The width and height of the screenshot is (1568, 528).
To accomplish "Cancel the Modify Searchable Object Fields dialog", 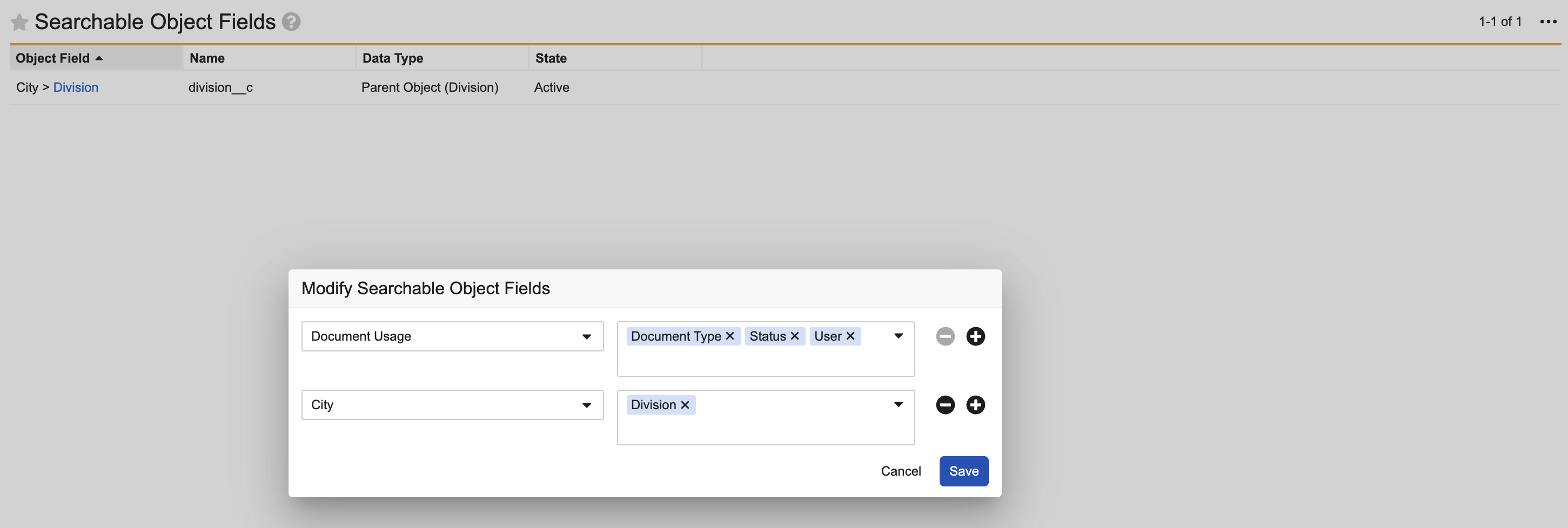I will click(x=900, y=471).
